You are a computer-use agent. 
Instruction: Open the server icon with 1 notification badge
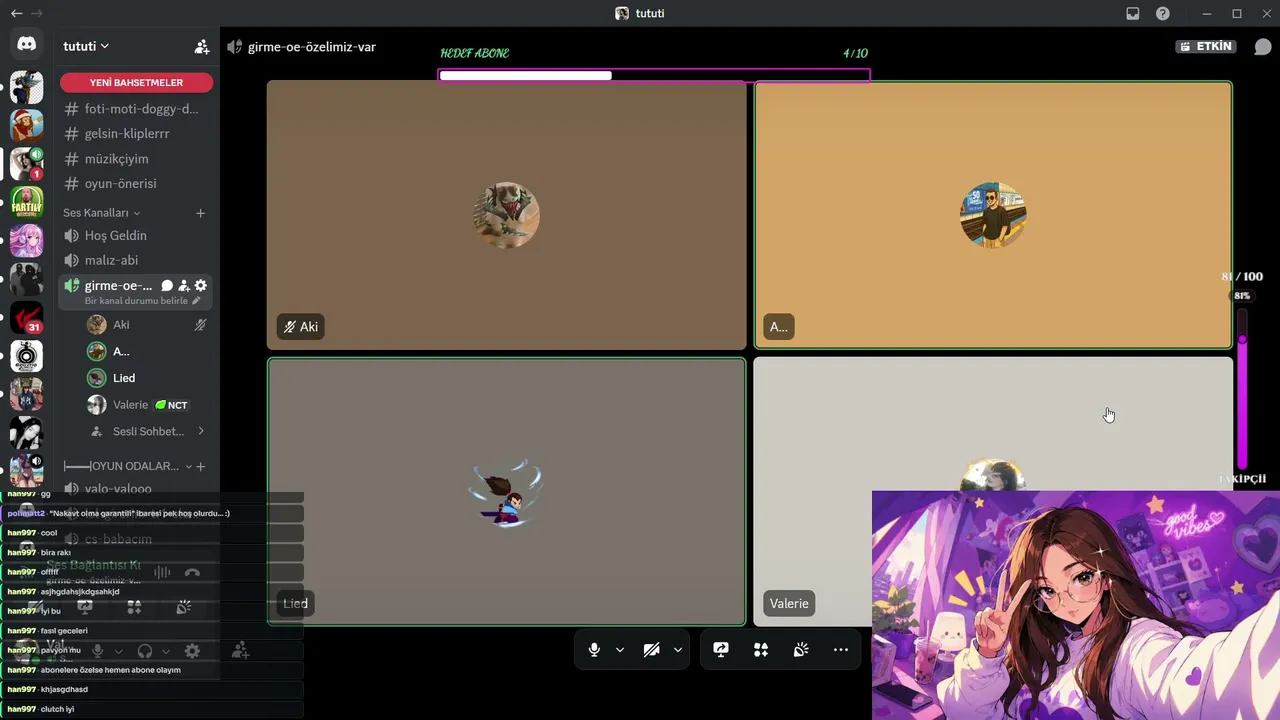pos(26,163)
